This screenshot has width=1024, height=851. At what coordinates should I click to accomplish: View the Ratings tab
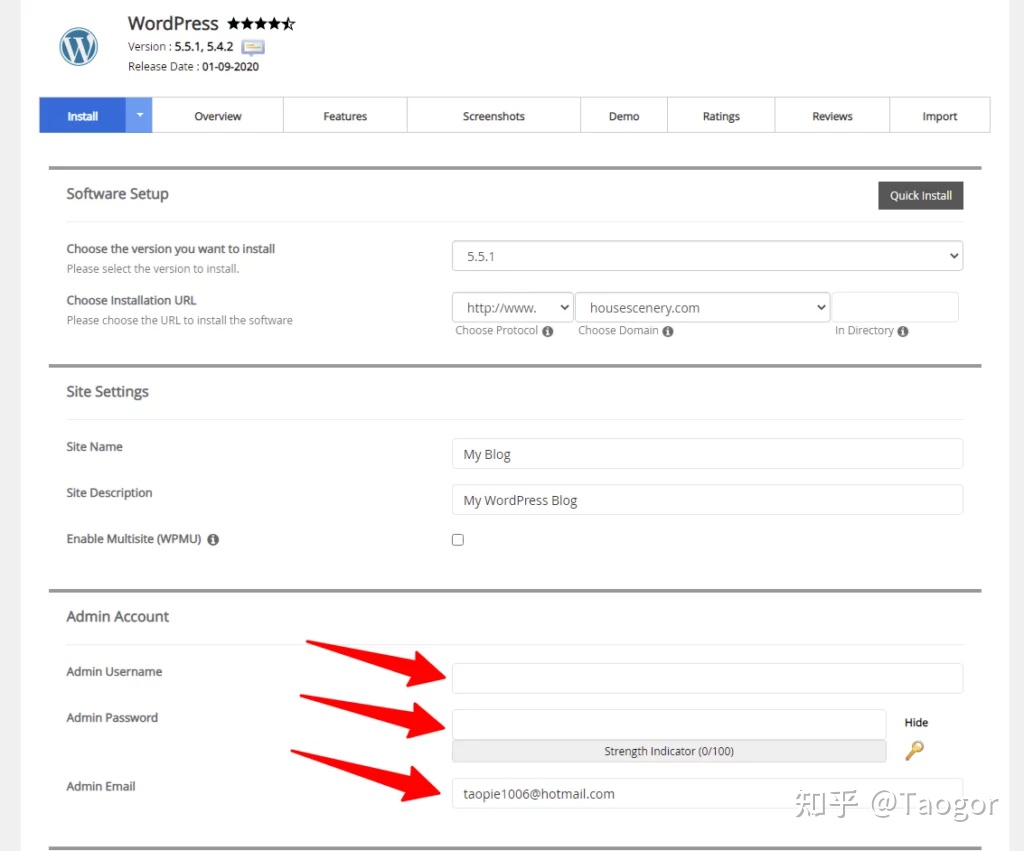tap(721, 116)
